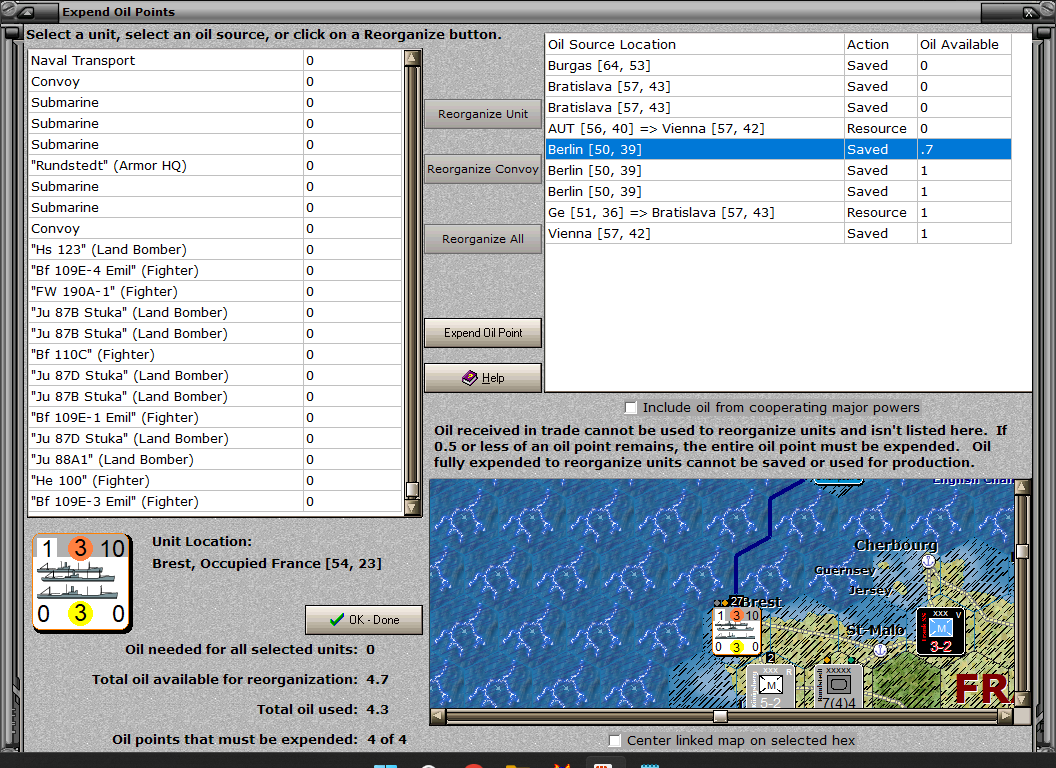Click the Expend Oil Point button
The height and width of the screenshot is (768, 1056).
tap(483, 333)
